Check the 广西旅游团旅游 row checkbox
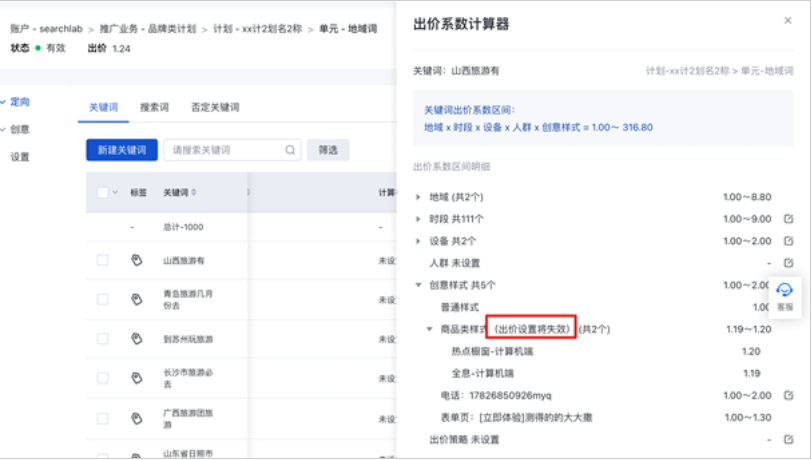The width and height of the screenshot is (812, 460). click(103, 418)
